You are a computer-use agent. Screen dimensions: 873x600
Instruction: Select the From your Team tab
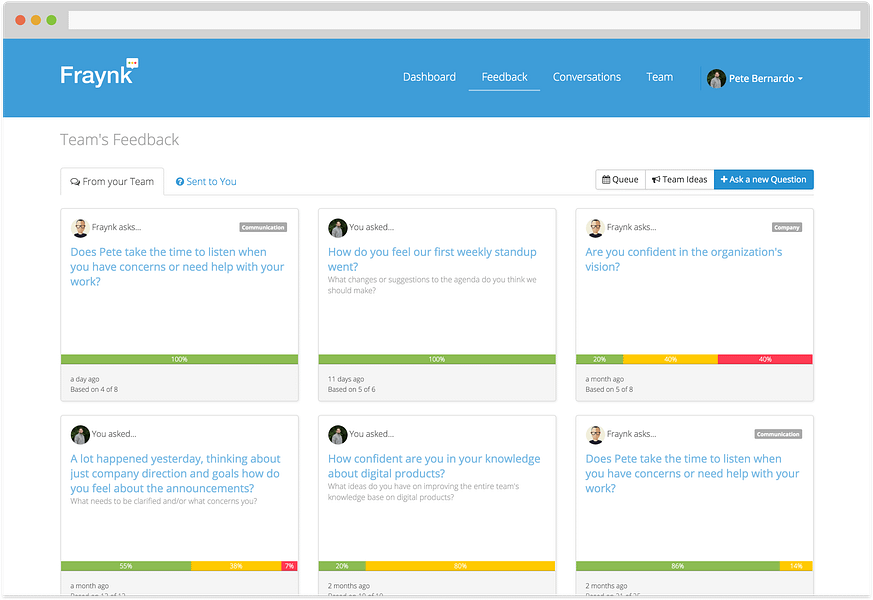tap(112, 181)
